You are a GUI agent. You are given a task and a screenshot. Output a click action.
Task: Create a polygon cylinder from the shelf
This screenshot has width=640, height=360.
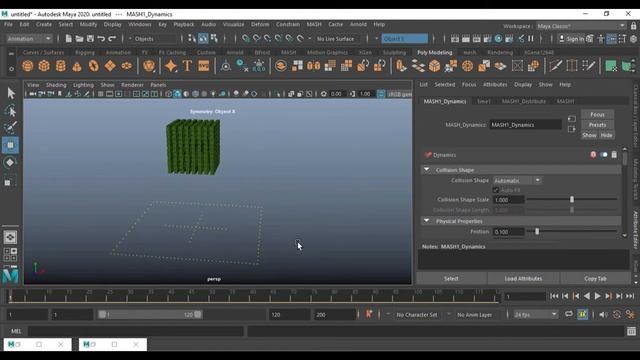point(60,66)
